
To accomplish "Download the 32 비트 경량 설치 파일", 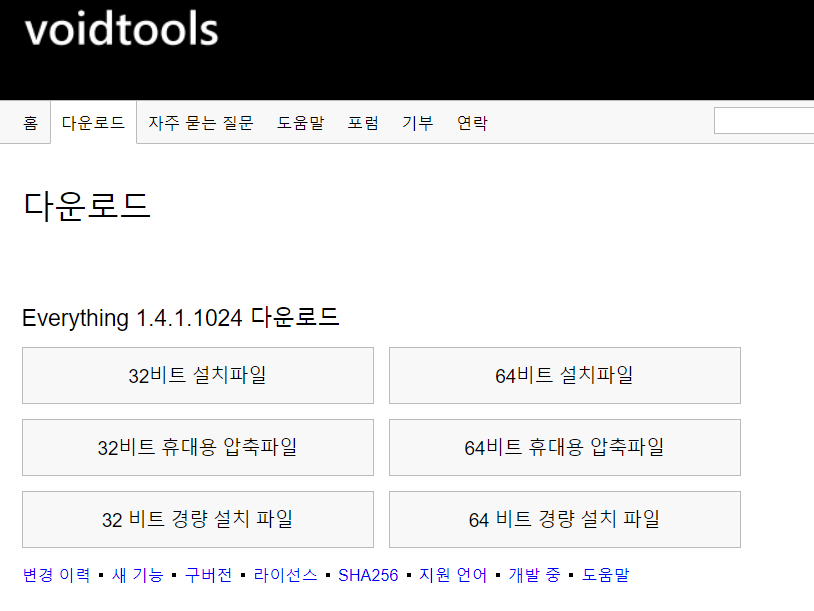I will pos(198,519).
